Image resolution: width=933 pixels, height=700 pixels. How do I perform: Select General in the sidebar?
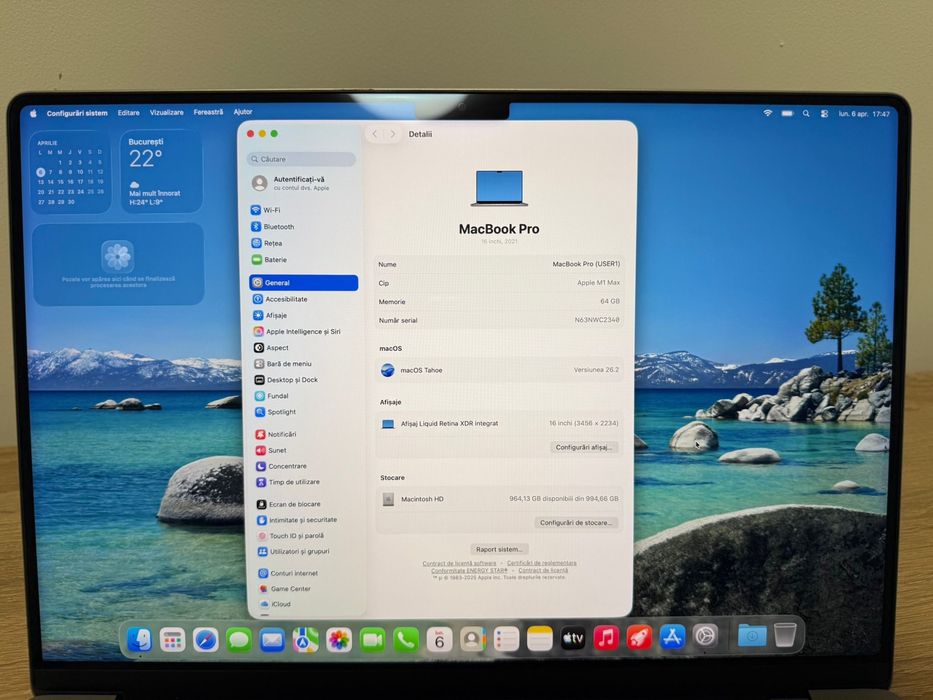point(303,283)
